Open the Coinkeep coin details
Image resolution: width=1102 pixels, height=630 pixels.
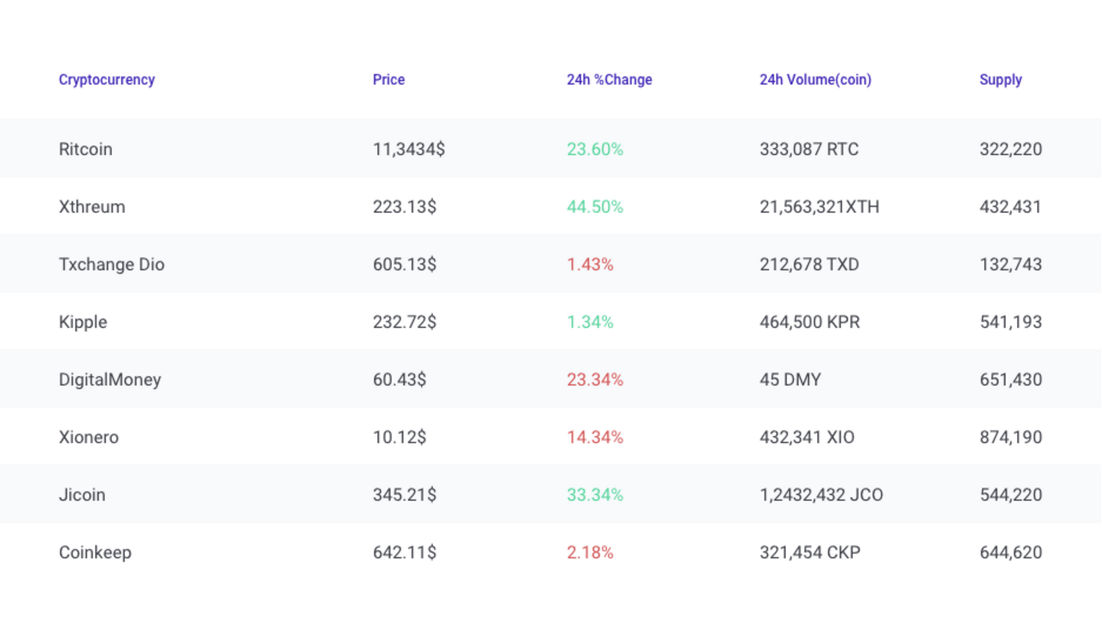pyautogui.click(x=94, y=552)
